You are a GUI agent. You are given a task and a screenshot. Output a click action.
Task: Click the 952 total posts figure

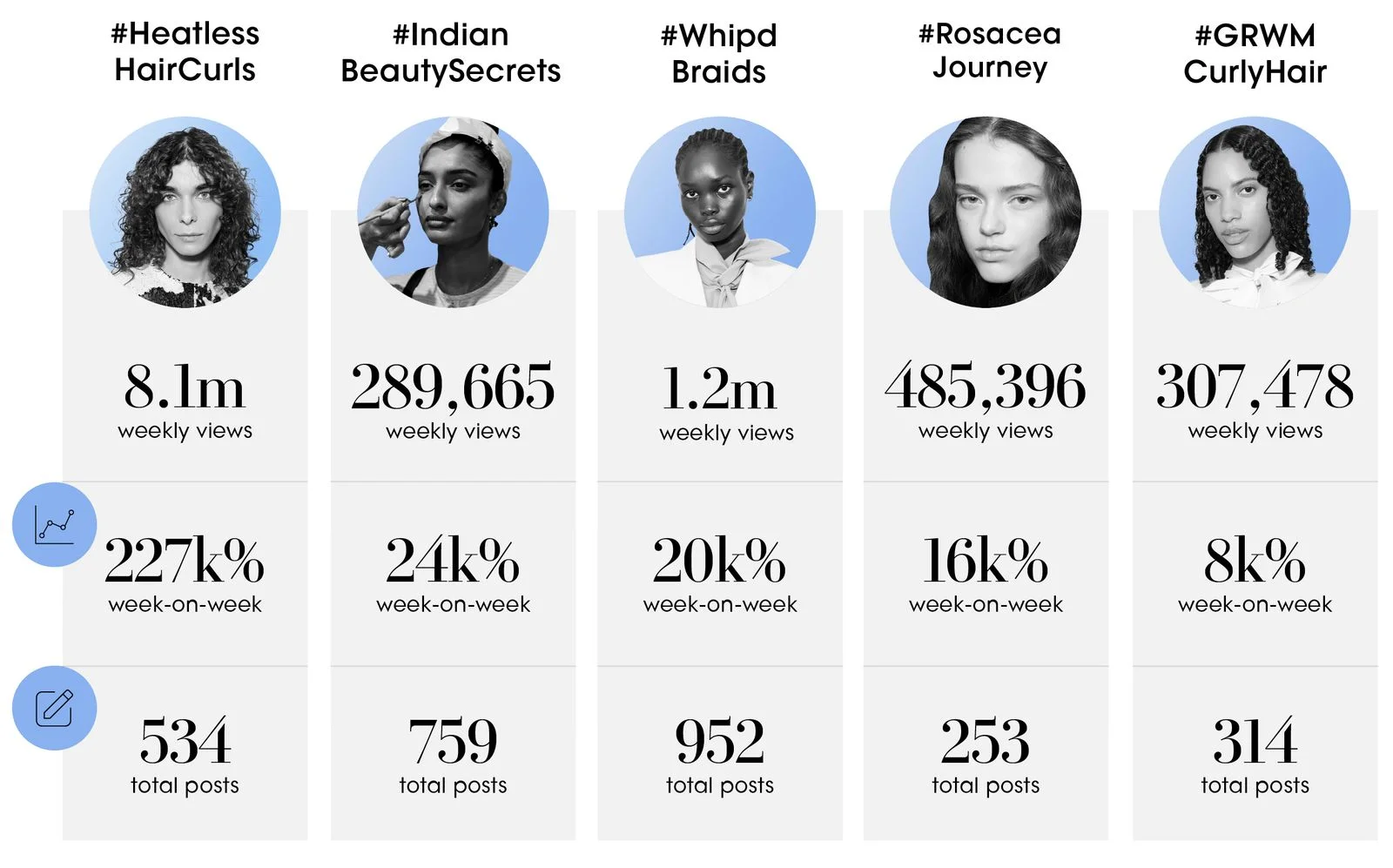coord(720,755)
